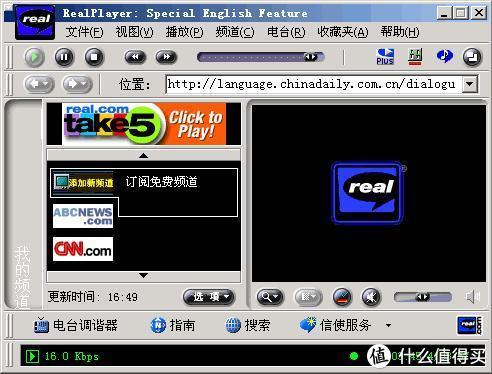Click the real logo in title bar
This screenshot has height=374, width=492.
pos(35,22)
